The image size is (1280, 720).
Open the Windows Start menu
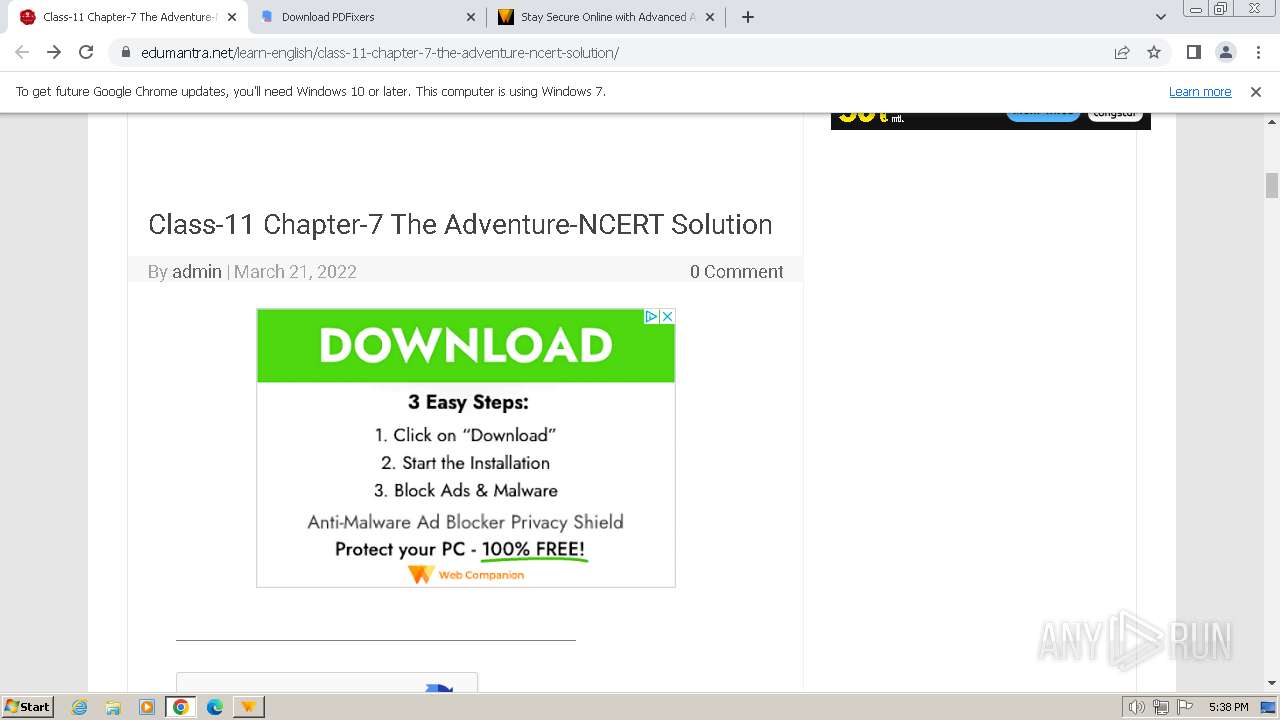[28, 706]
